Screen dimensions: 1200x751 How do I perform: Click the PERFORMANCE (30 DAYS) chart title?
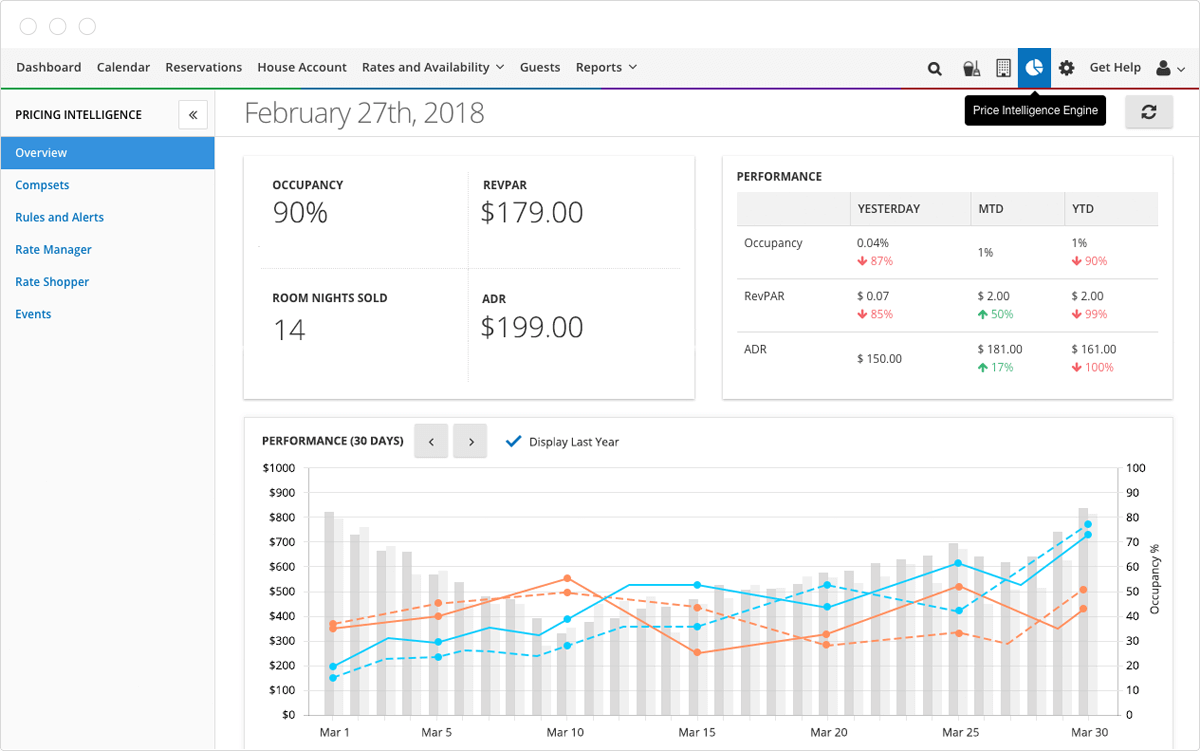click(x=333, y=441)
